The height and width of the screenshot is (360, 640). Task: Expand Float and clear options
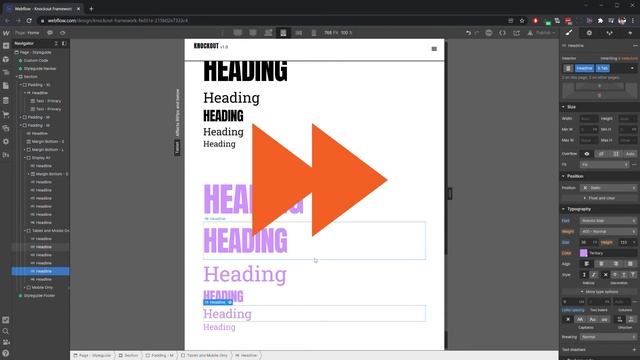599,198
